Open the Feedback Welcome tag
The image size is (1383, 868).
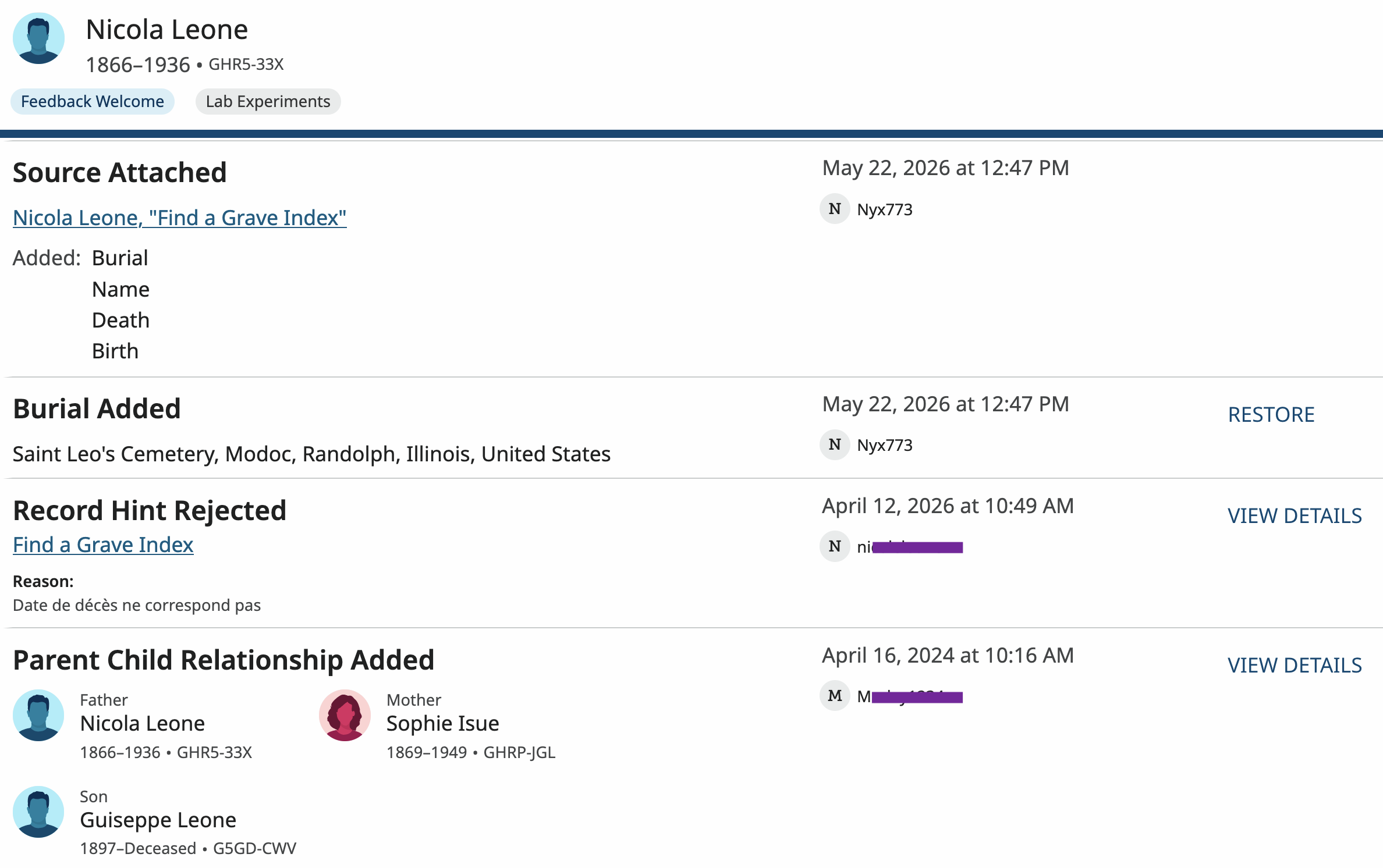[x=93, y=101]
